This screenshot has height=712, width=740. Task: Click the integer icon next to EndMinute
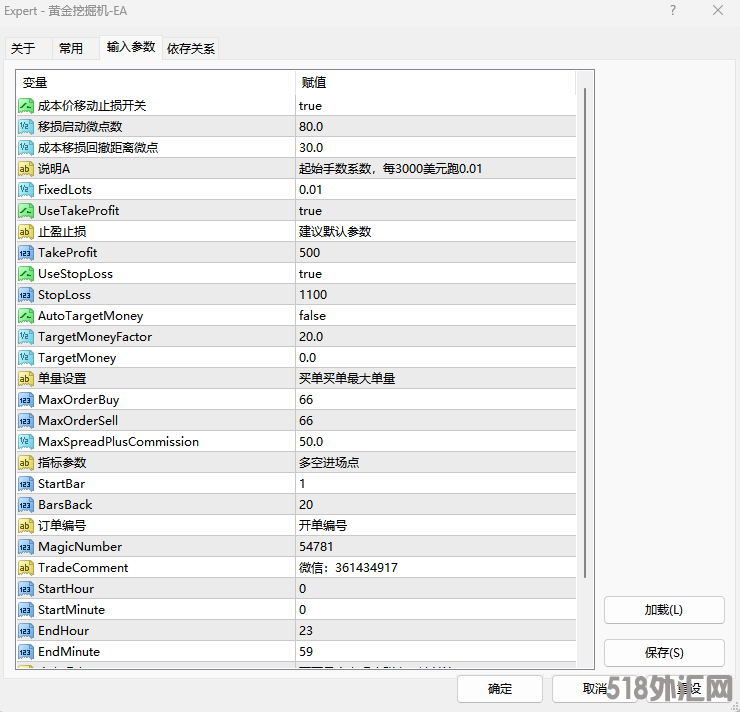click(x=25, y=652)
